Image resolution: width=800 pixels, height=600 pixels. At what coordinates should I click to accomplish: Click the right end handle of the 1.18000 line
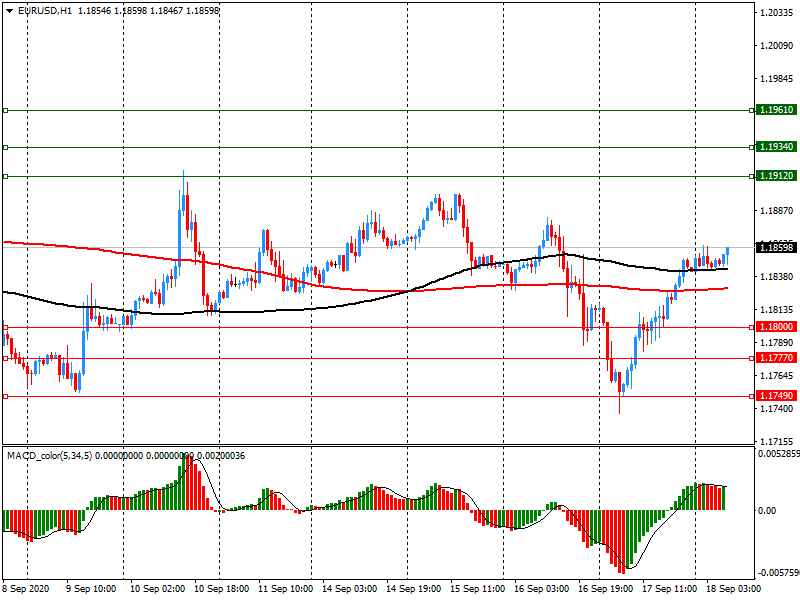click(752, 328)
